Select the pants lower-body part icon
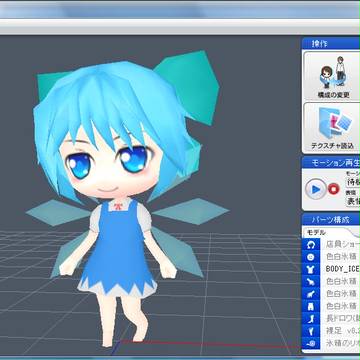 pos(311,306)
